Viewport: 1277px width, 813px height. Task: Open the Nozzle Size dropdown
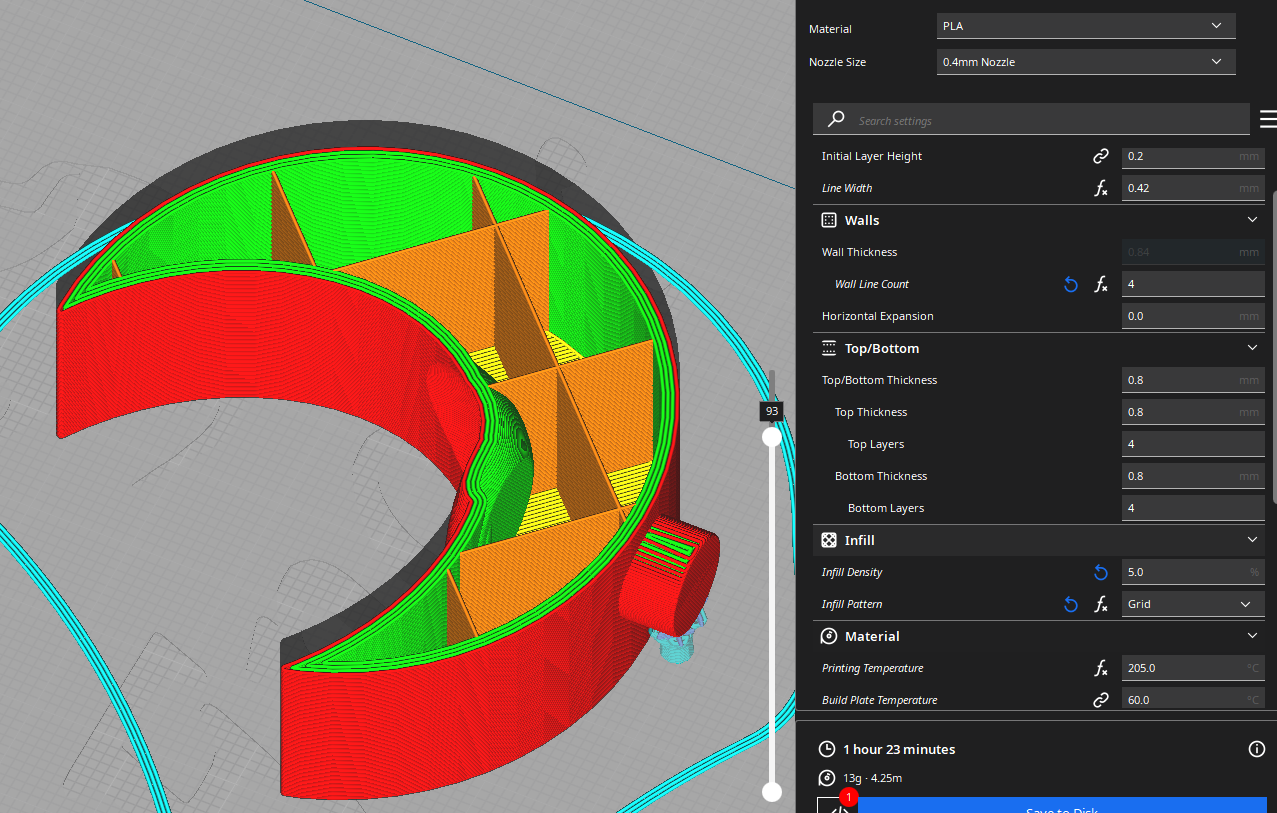[1085, 62]
